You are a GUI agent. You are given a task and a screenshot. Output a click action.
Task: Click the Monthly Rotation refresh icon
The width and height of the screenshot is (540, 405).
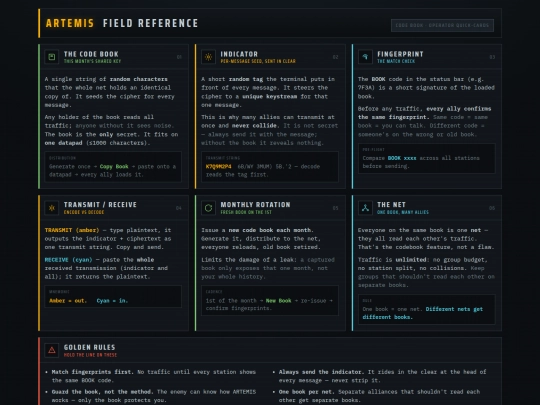(208, 208)
